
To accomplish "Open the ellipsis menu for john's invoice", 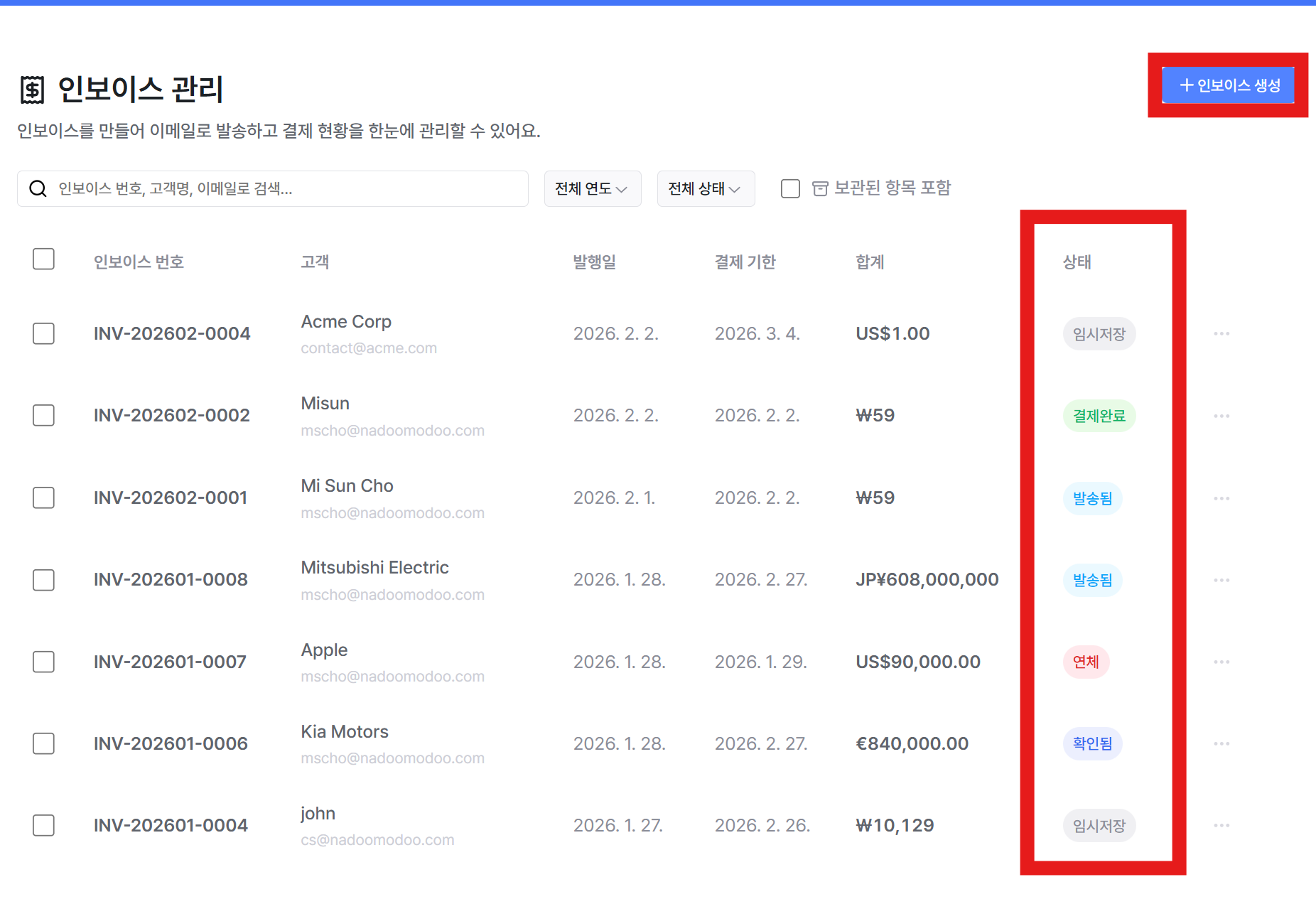I will pyautogui.click(x=1221, y=825).
